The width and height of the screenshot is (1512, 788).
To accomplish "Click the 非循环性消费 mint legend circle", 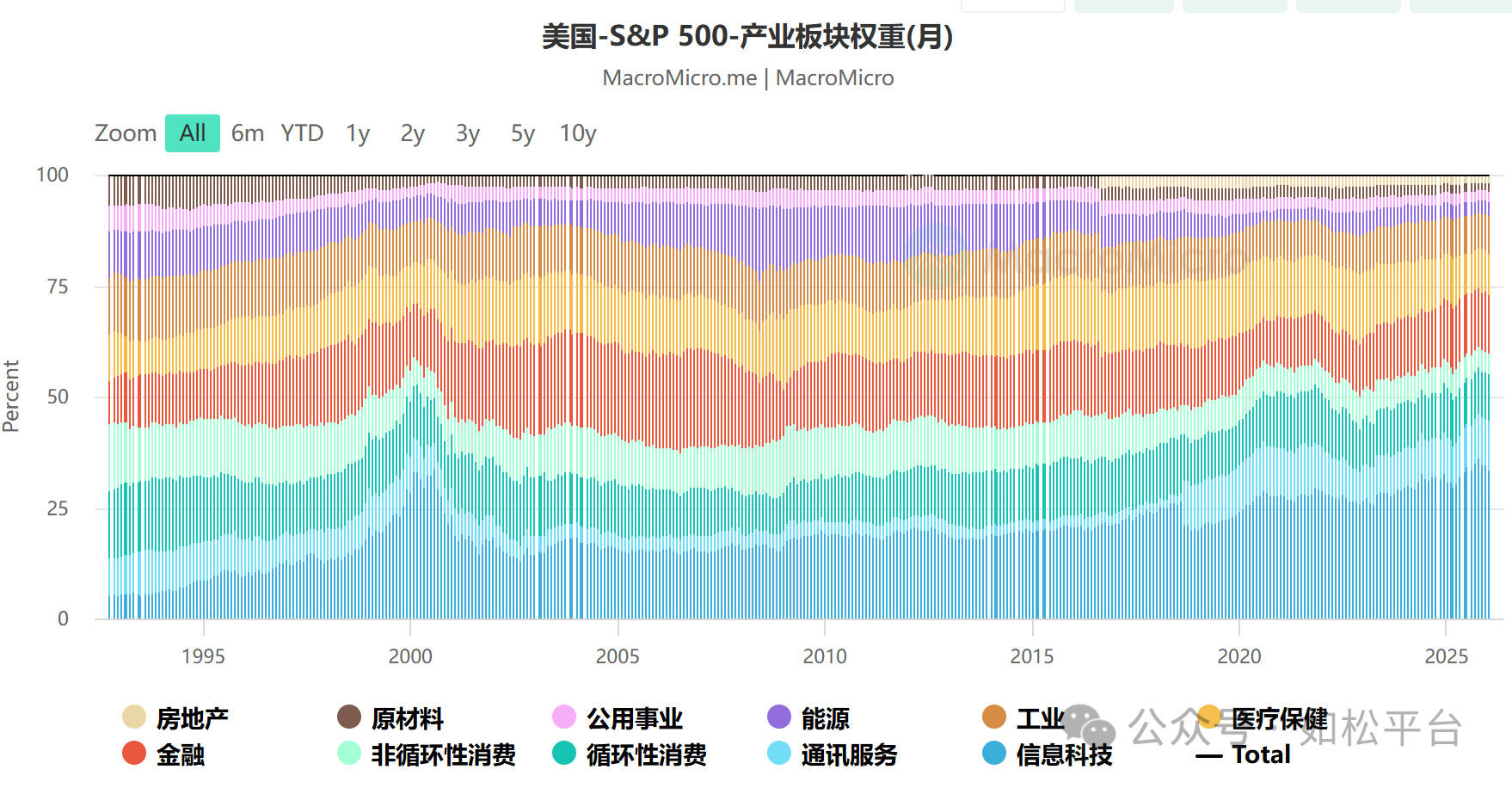I will [349, 754].
